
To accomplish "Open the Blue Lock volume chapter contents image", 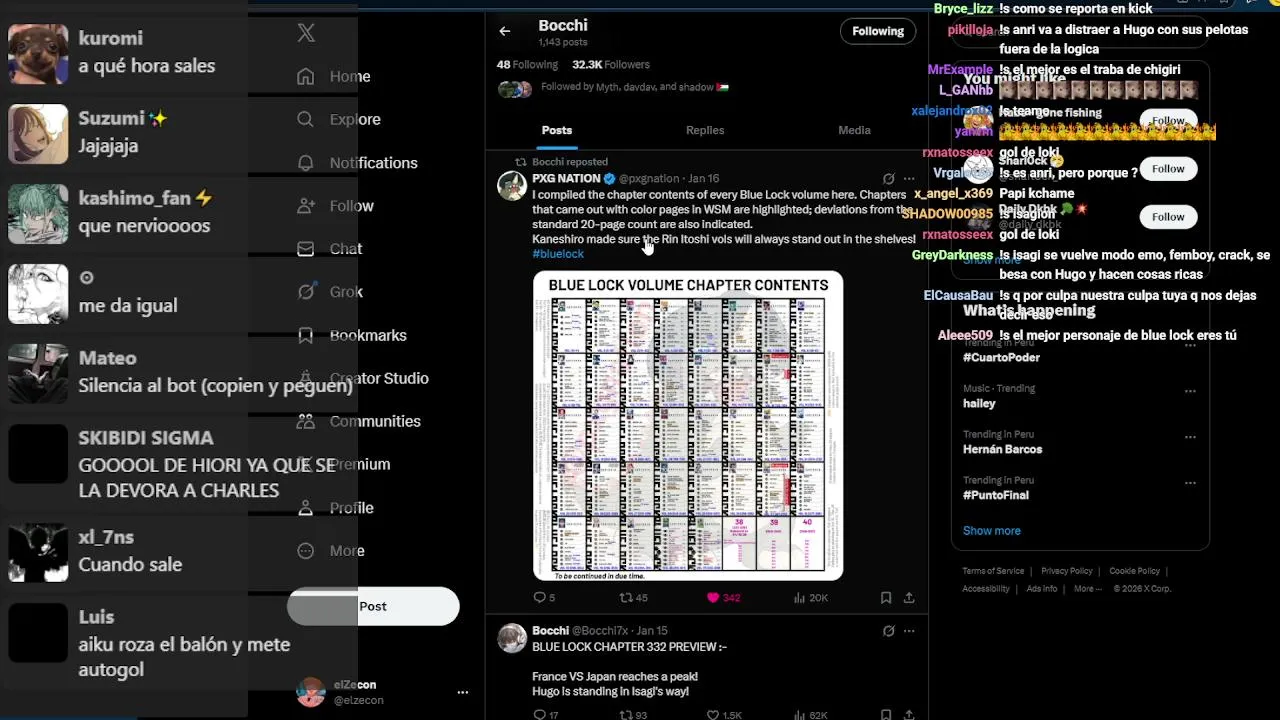I will [688, 425].
